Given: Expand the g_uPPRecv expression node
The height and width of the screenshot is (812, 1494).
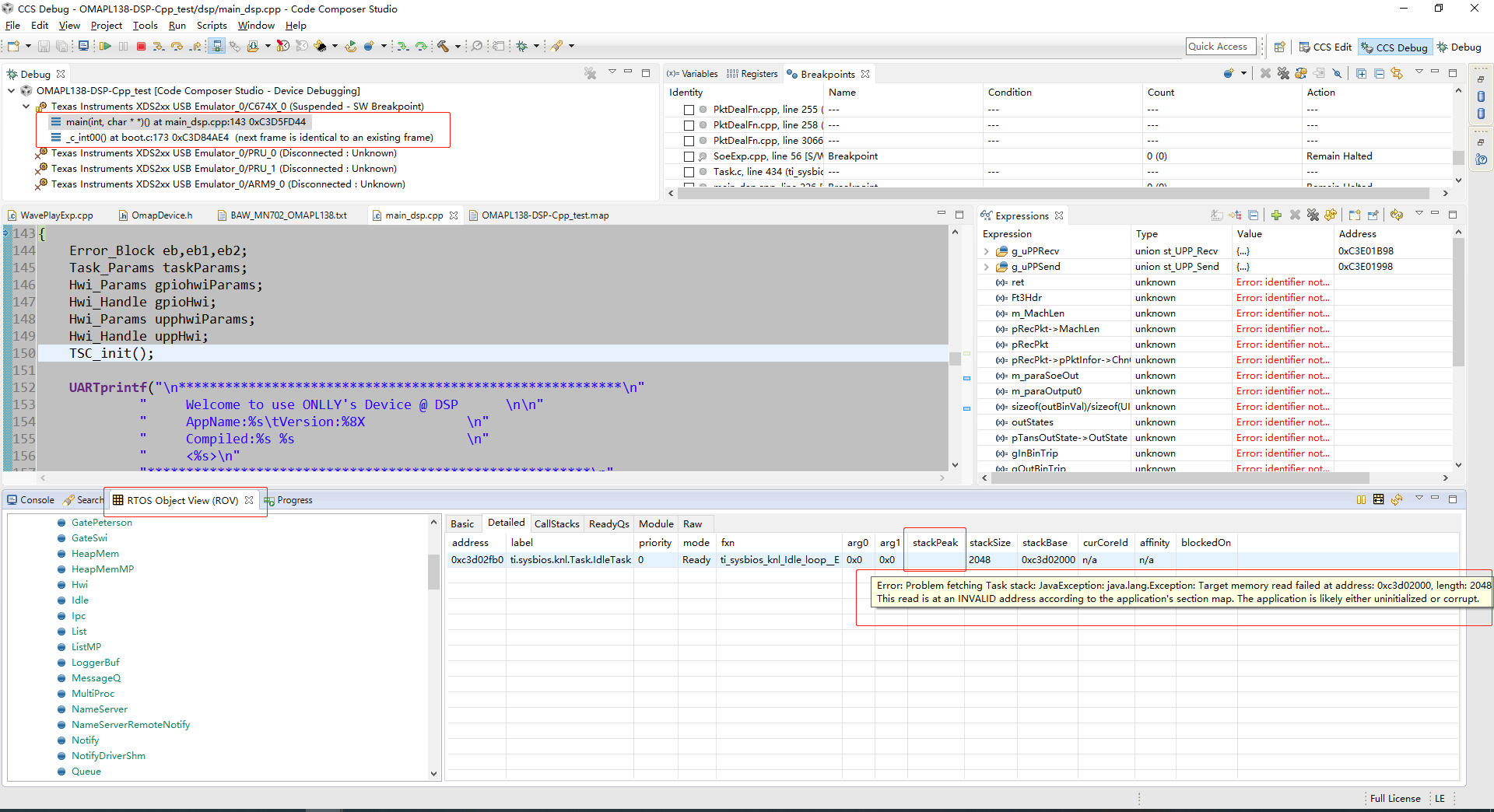Looking at the screenshot, I should click(x=987, y=251).
